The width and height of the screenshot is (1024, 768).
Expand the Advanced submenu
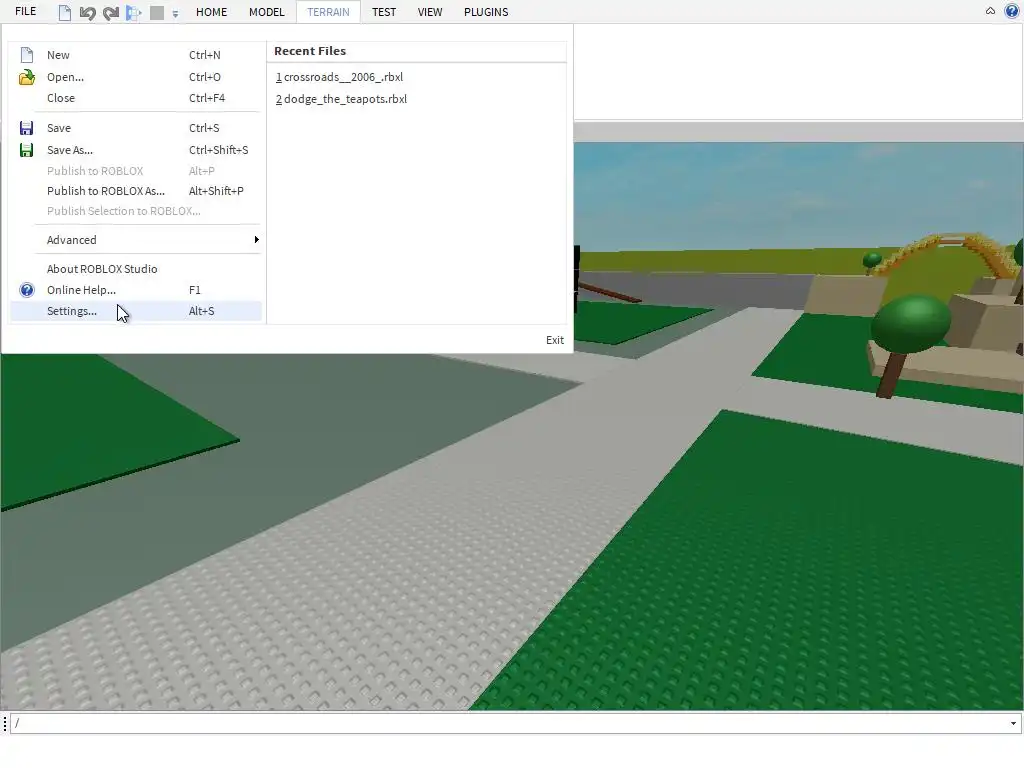pos(136,240)
